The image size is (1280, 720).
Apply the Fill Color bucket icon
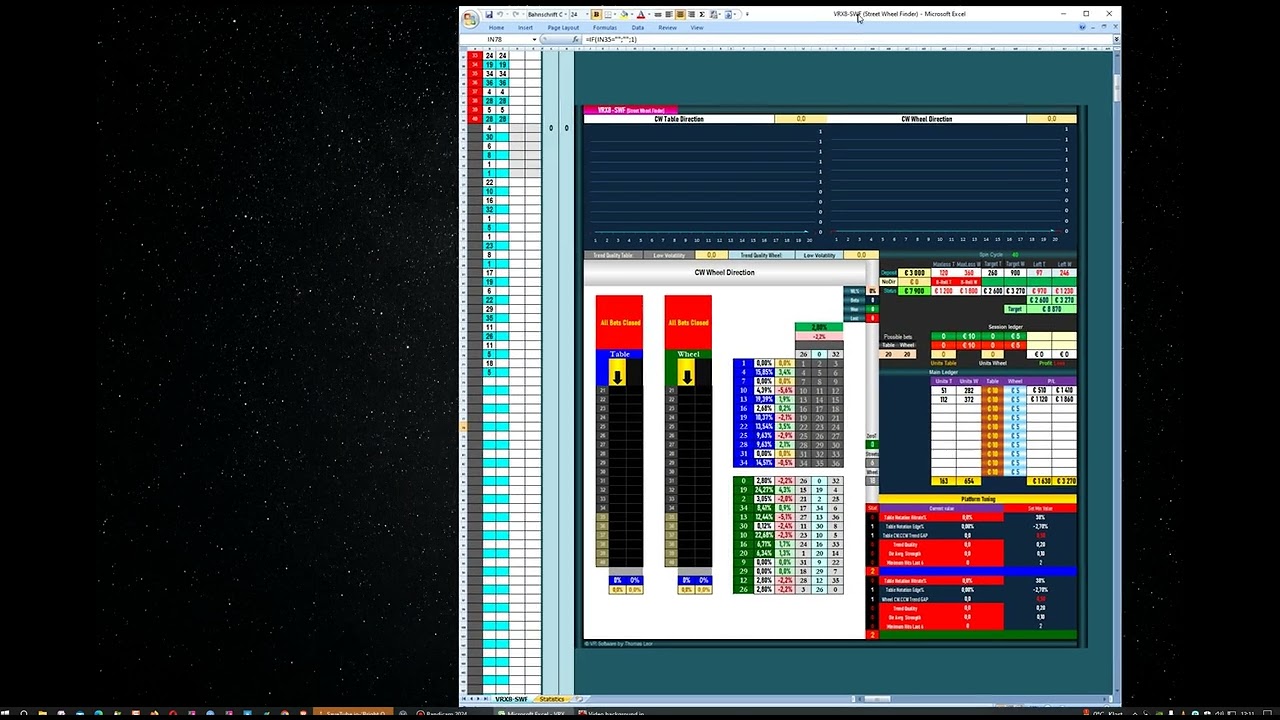(624, 14)
